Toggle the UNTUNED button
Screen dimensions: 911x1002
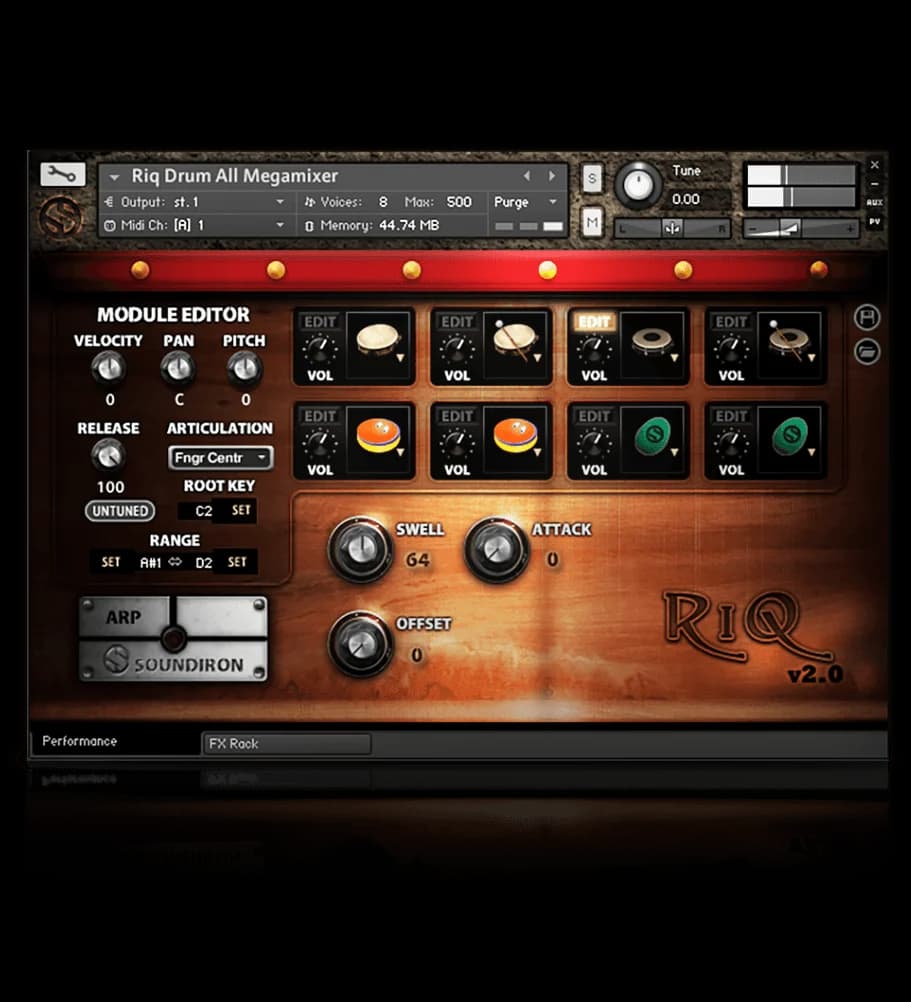[119, 511]
